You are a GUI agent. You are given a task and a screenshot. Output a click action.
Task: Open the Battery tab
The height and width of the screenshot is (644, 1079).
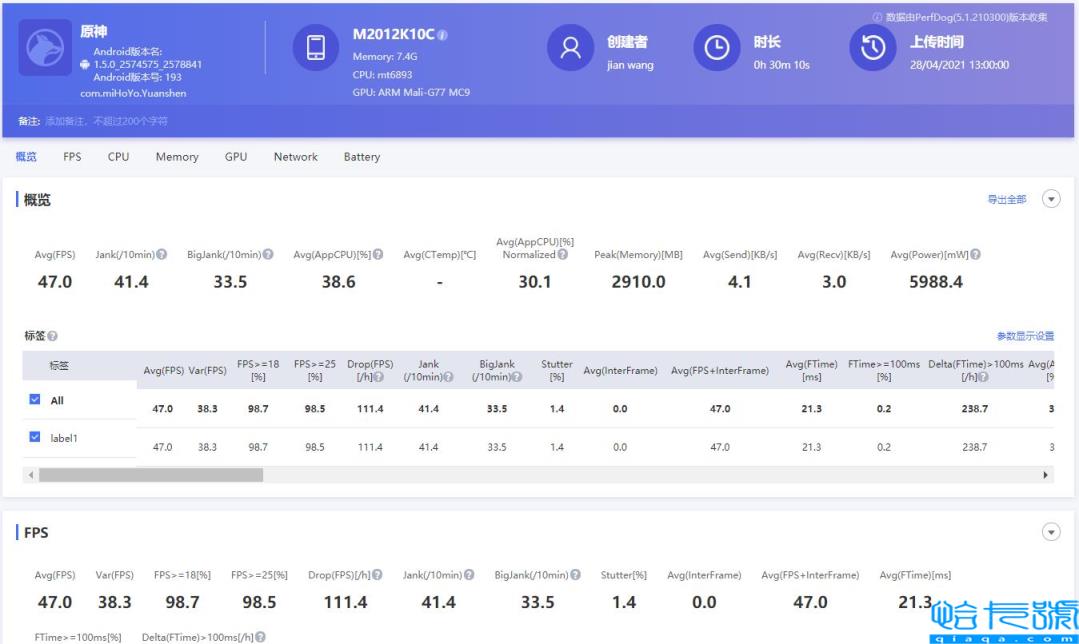point(361,157)
